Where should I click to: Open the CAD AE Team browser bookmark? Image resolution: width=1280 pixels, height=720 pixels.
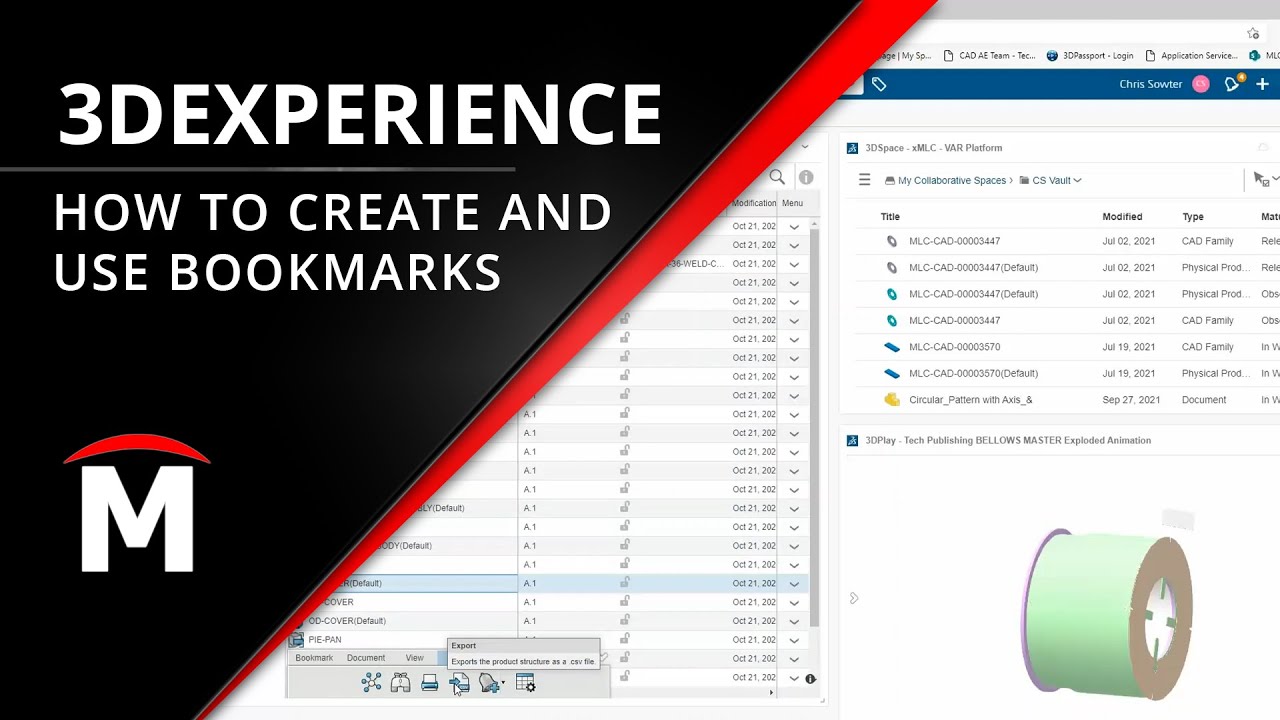click(989, 56)
